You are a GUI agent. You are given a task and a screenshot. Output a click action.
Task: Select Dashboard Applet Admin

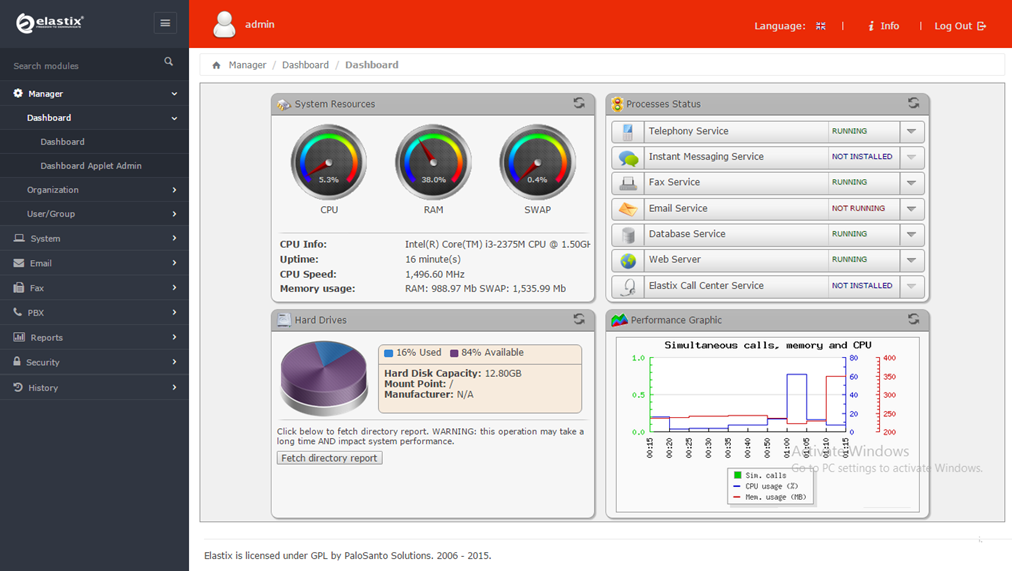94,166
